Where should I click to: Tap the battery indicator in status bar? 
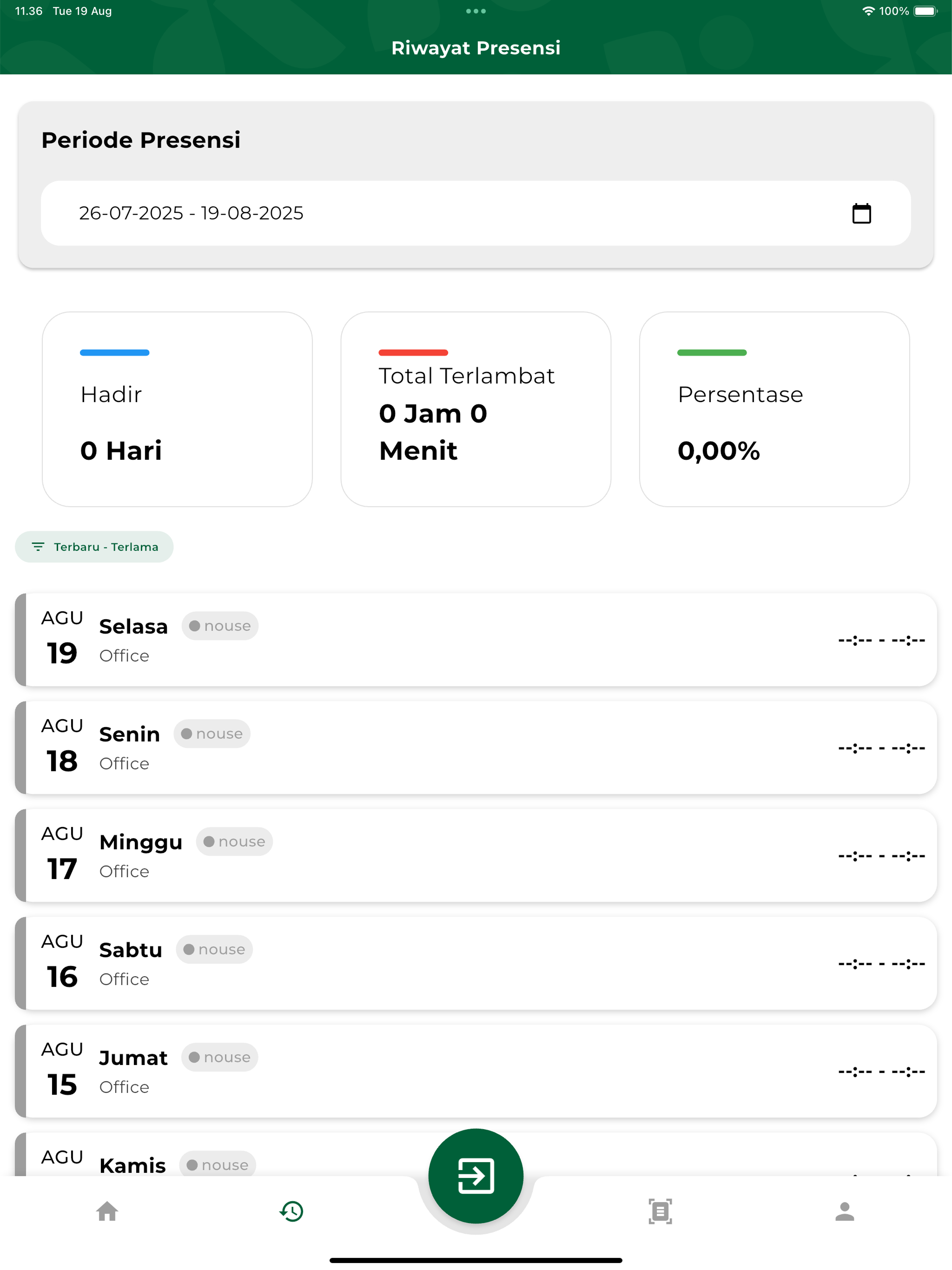925,11
